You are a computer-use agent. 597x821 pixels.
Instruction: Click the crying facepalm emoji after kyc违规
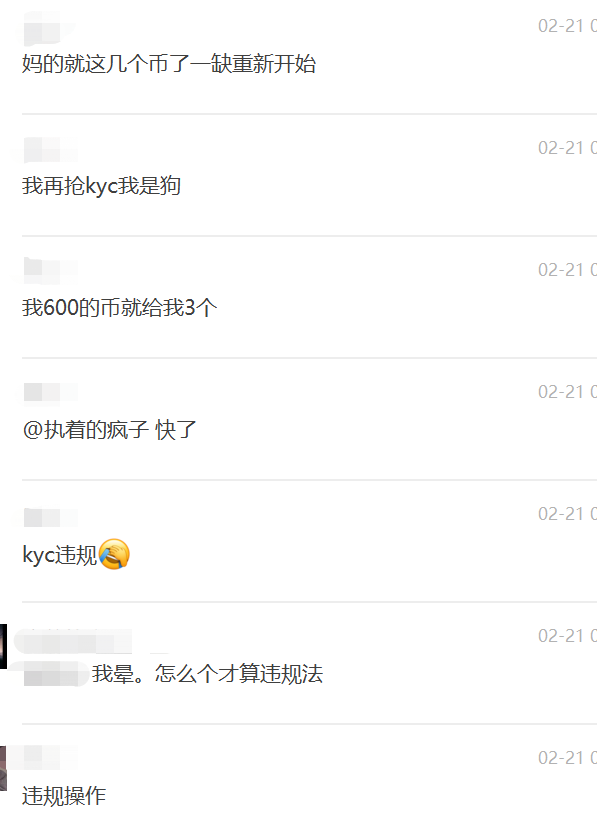114,554
